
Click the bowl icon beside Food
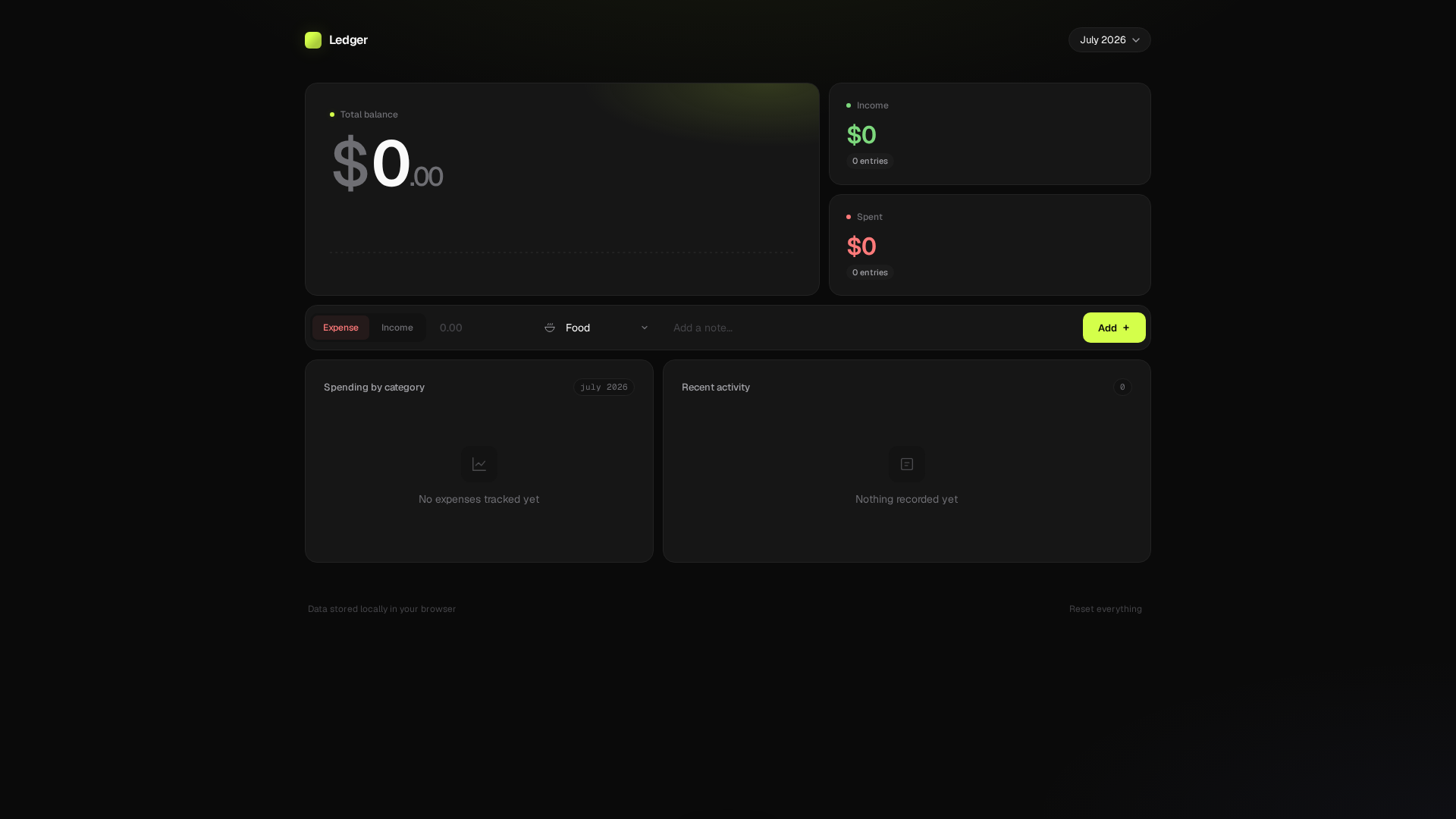[550, 328]
